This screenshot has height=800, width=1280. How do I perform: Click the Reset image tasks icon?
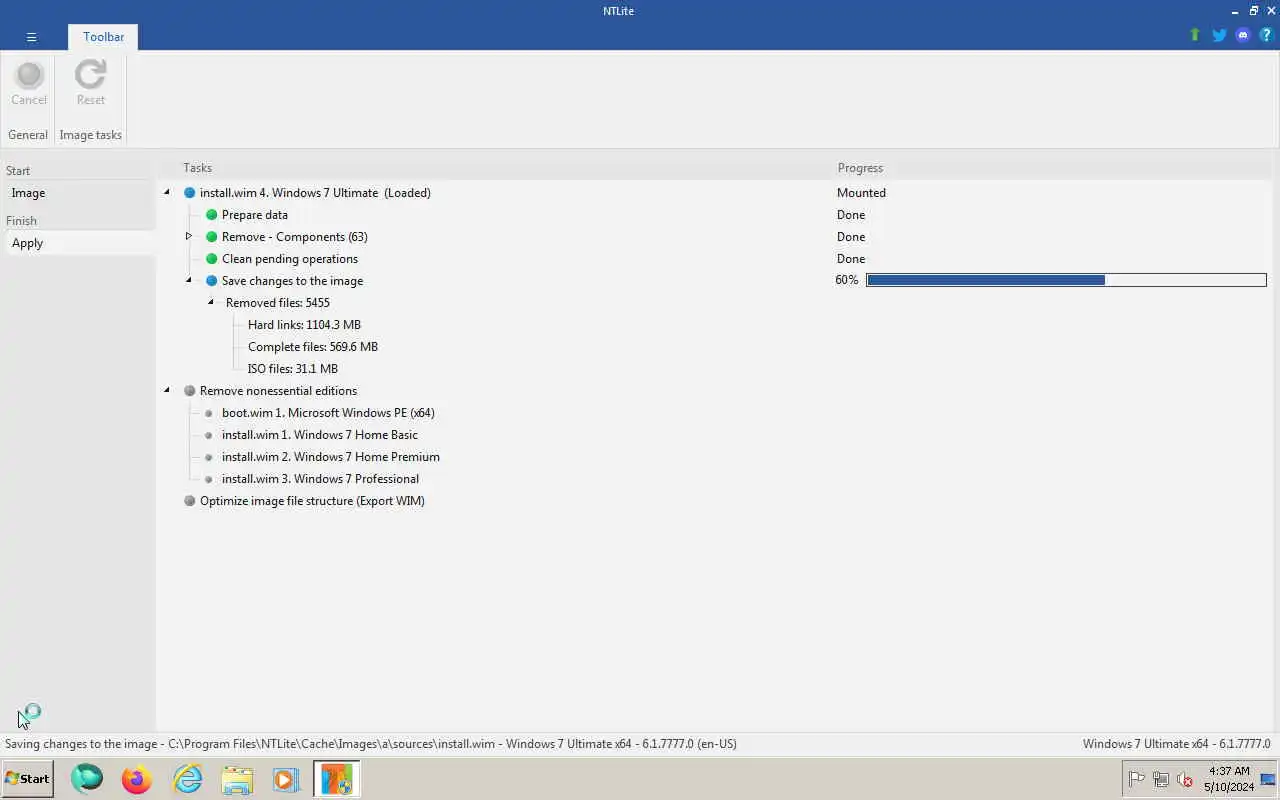pos(91,75)
